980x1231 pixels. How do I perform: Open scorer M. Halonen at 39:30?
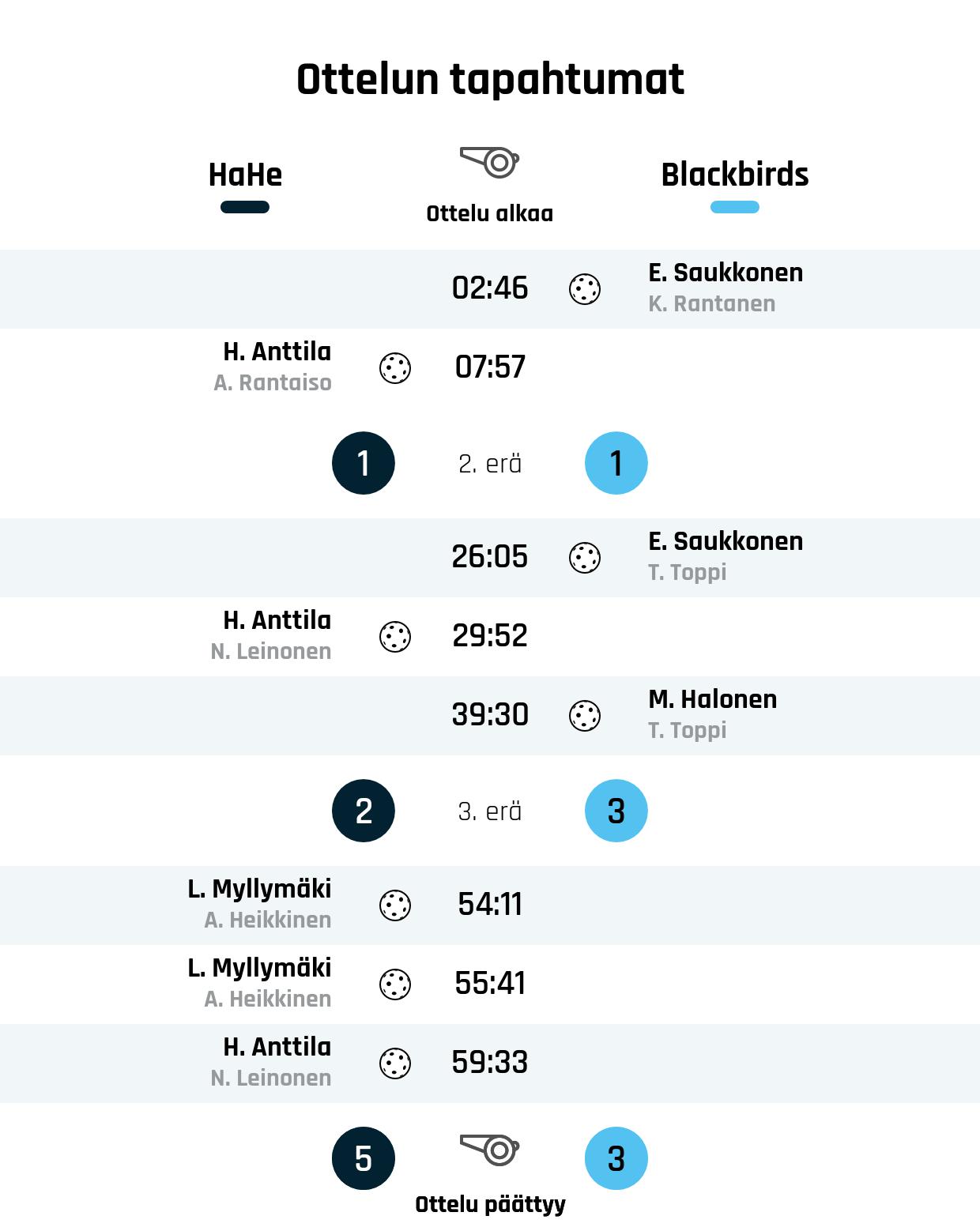(712, 699)
